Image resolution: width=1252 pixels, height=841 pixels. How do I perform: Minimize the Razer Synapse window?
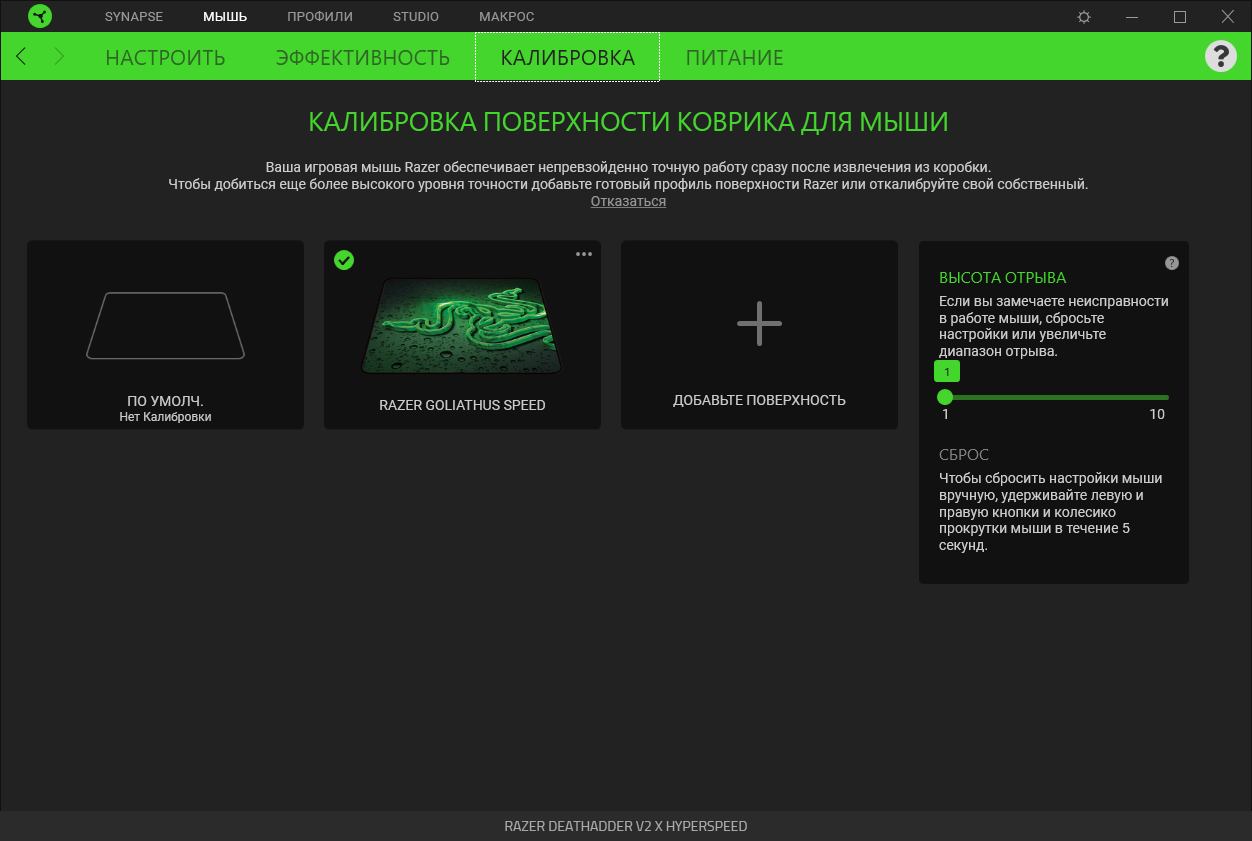coord(1132,17)
